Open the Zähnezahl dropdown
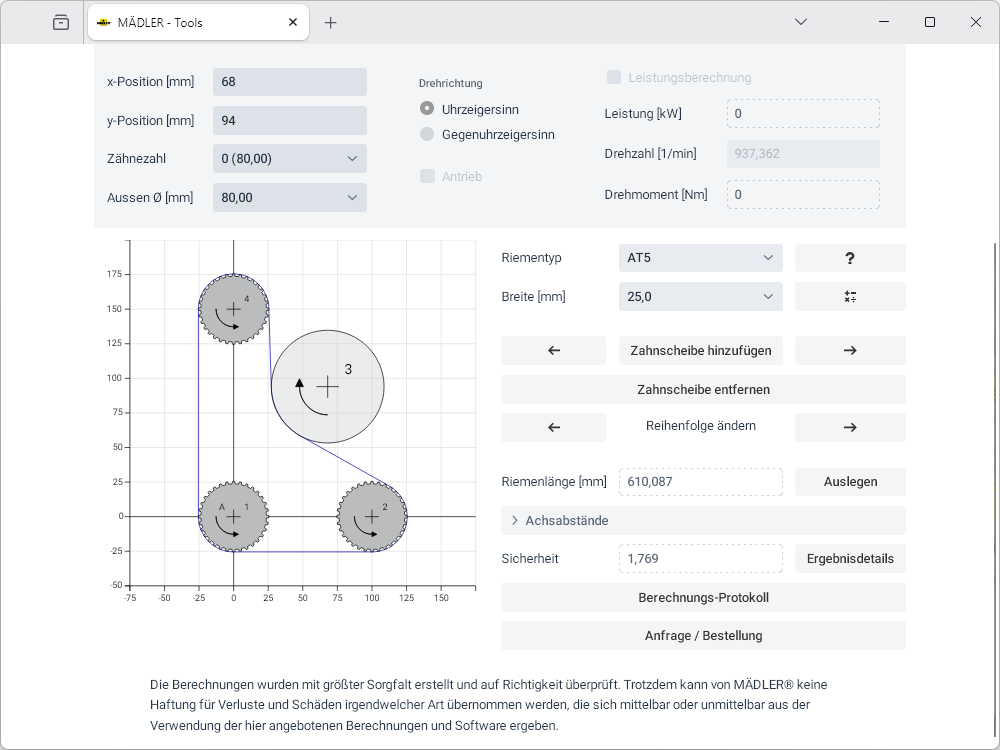 pos(290,159)
